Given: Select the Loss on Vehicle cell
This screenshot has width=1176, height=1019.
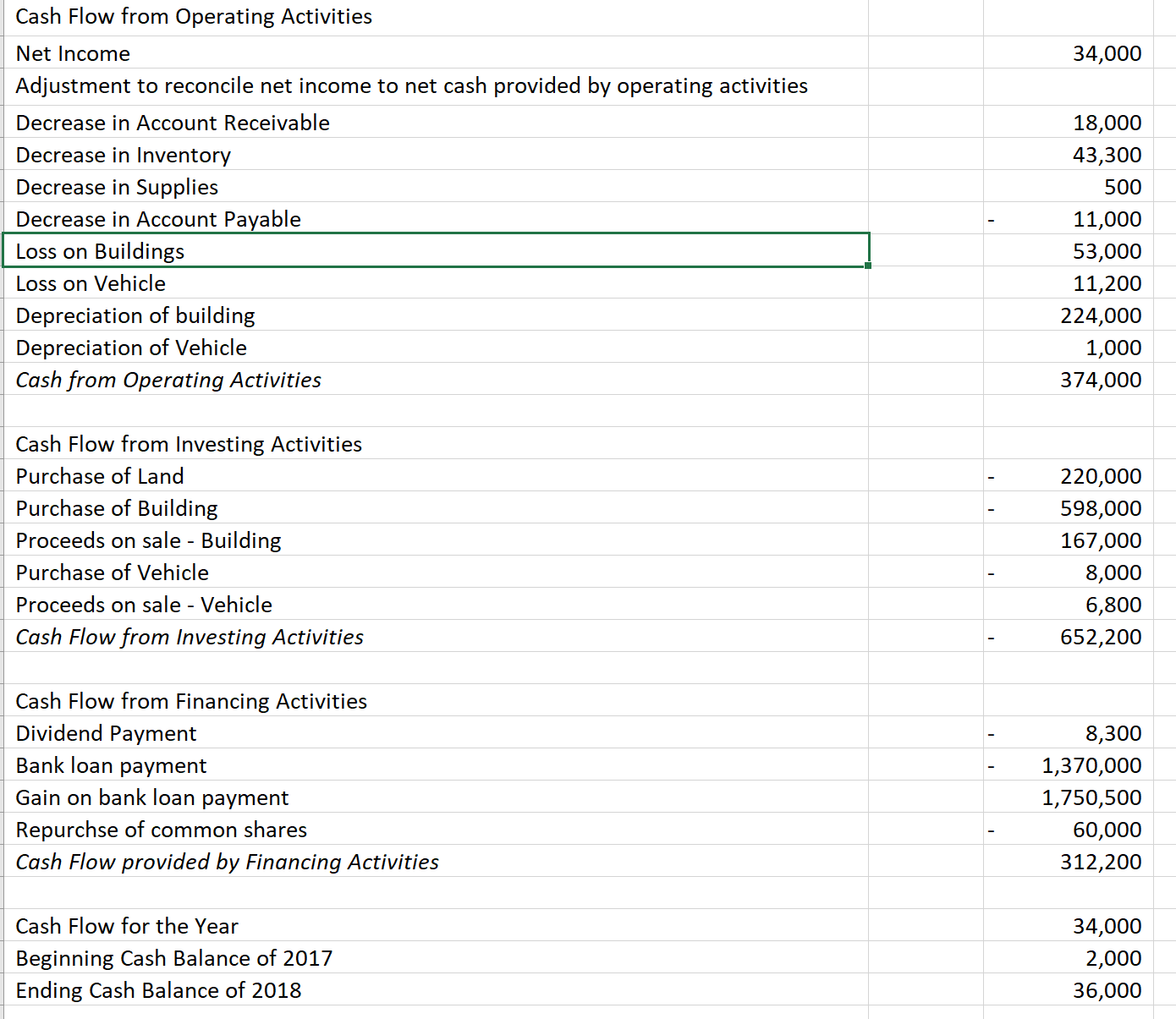Looking at the screenshot, I should pyautogui.click(x=91, y=283).
